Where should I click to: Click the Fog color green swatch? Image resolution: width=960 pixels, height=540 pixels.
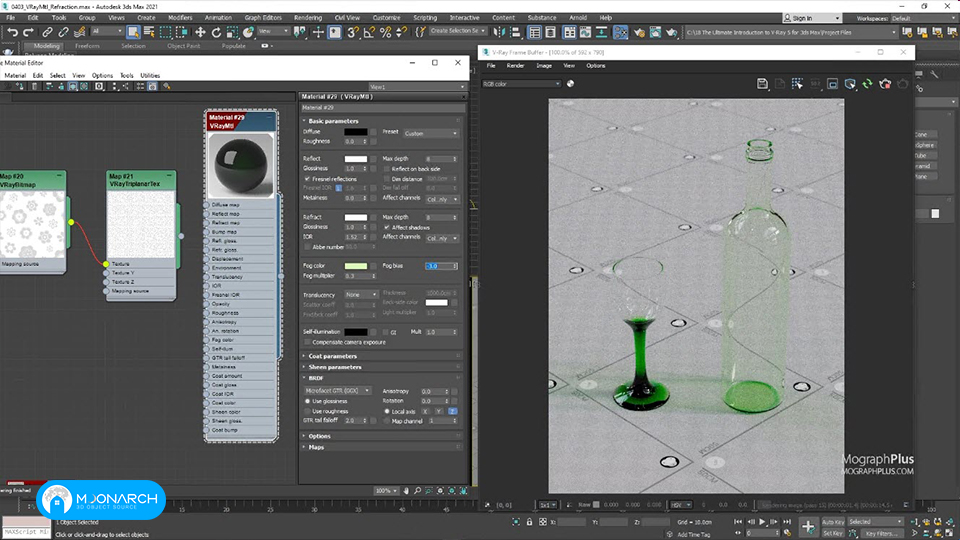click(355, 266)
